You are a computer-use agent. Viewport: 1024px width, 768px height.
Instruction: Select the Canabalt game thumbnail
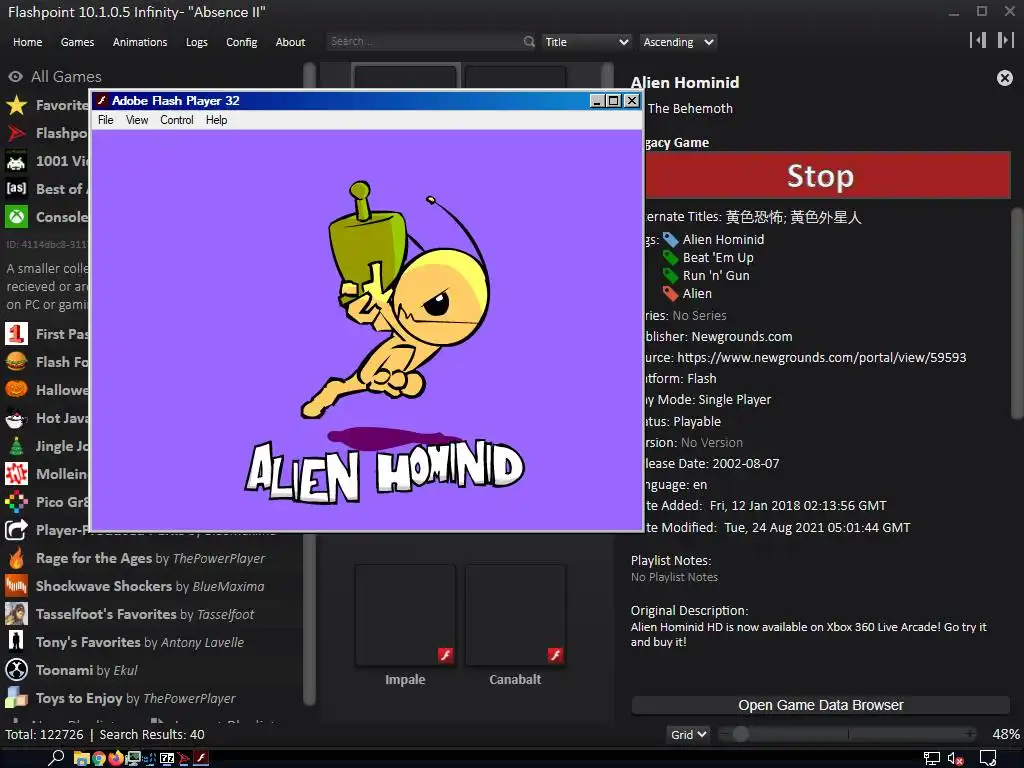(x=515, y=615)
